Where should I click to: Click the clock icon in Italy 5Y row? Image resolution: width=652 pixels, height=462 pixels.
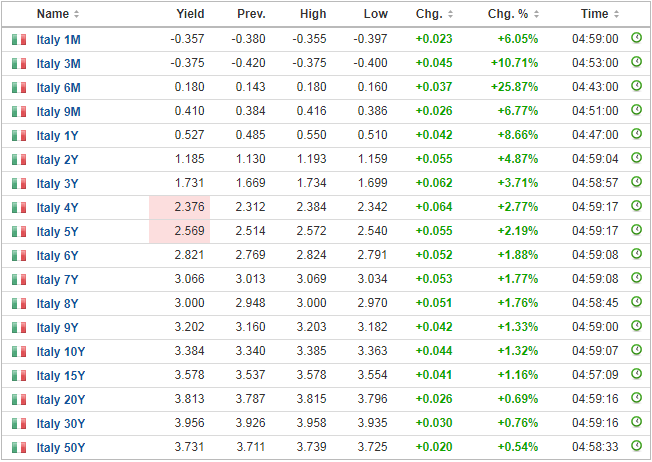(637, 231)
